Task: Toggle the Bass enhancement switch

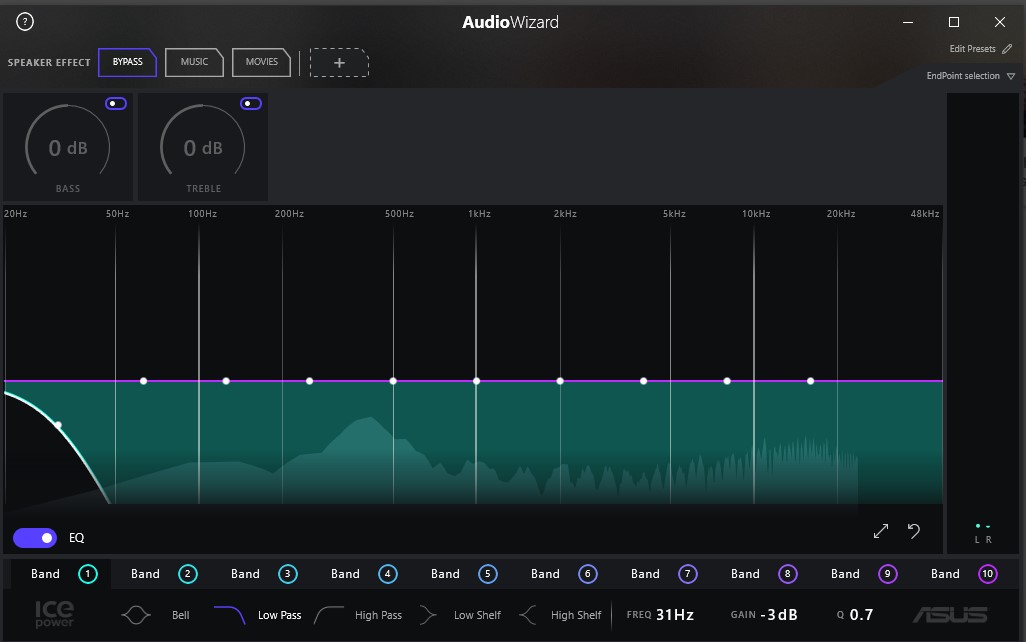Action: pyautogui.click(x=116, y=103)
